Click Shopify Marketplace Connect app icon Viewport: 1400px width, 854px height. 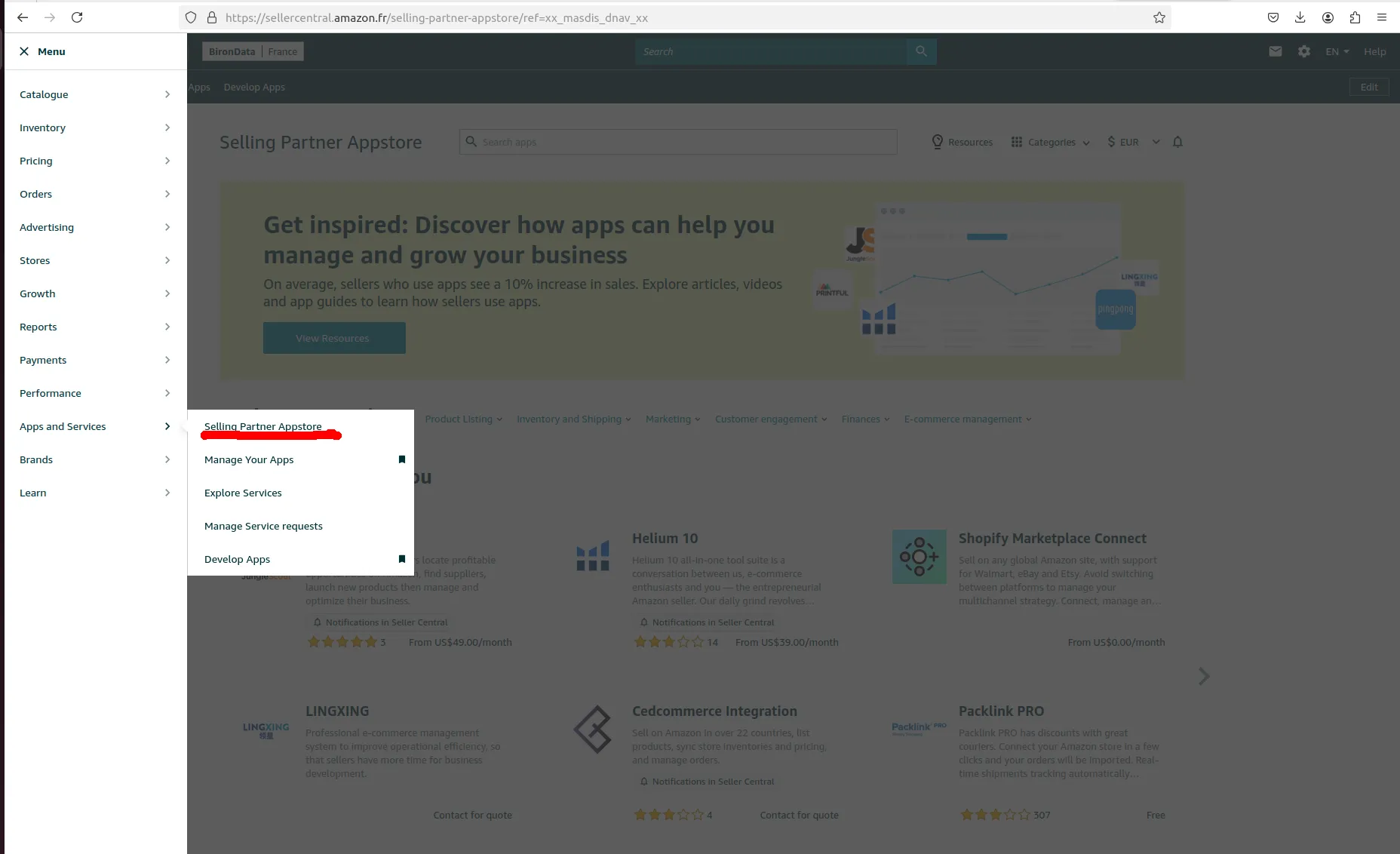919,557
